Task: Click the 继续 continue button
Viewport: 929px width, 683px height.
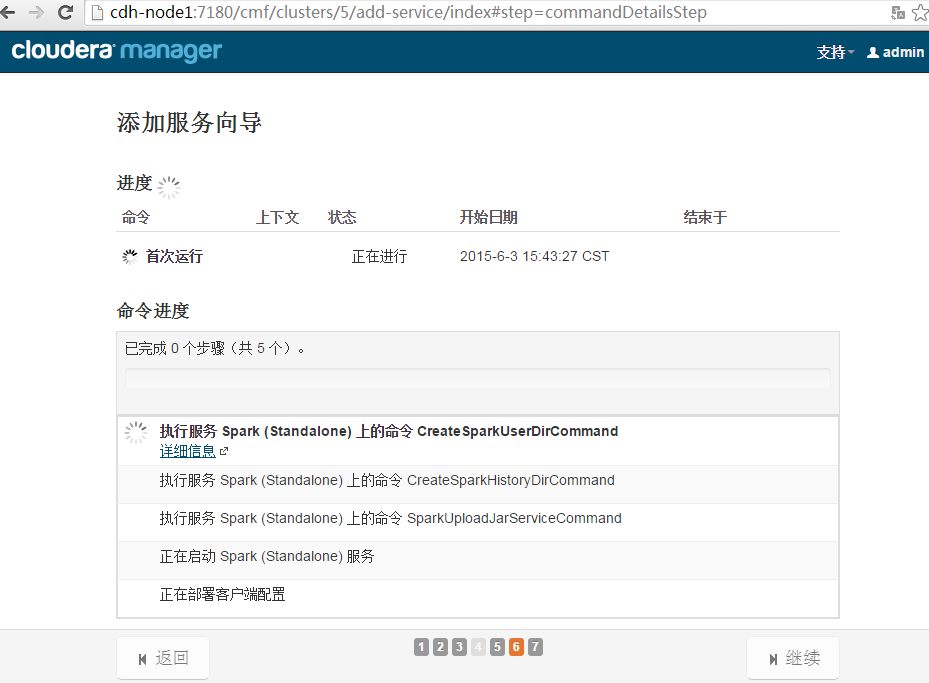Action: click(793, 658)
